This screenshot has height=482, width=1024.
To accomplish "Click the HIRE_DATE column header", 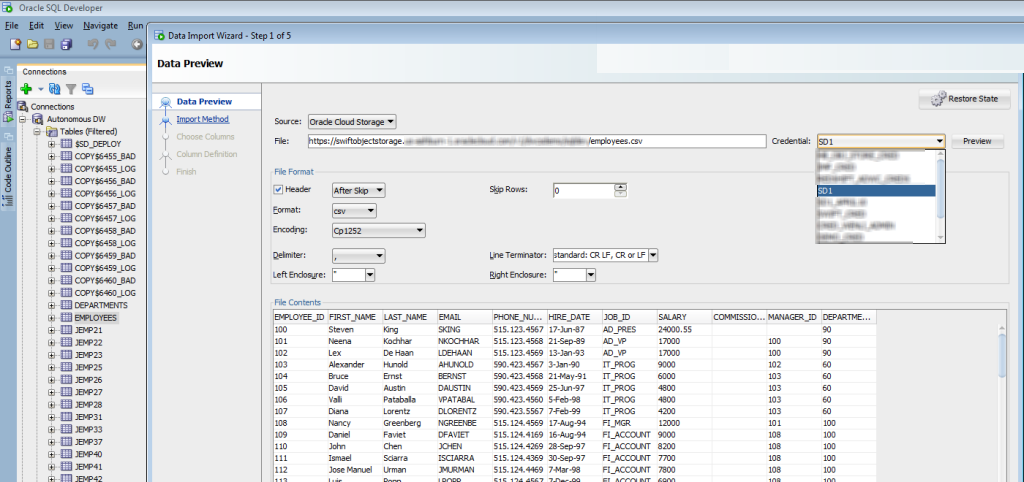I will point(575,317).
